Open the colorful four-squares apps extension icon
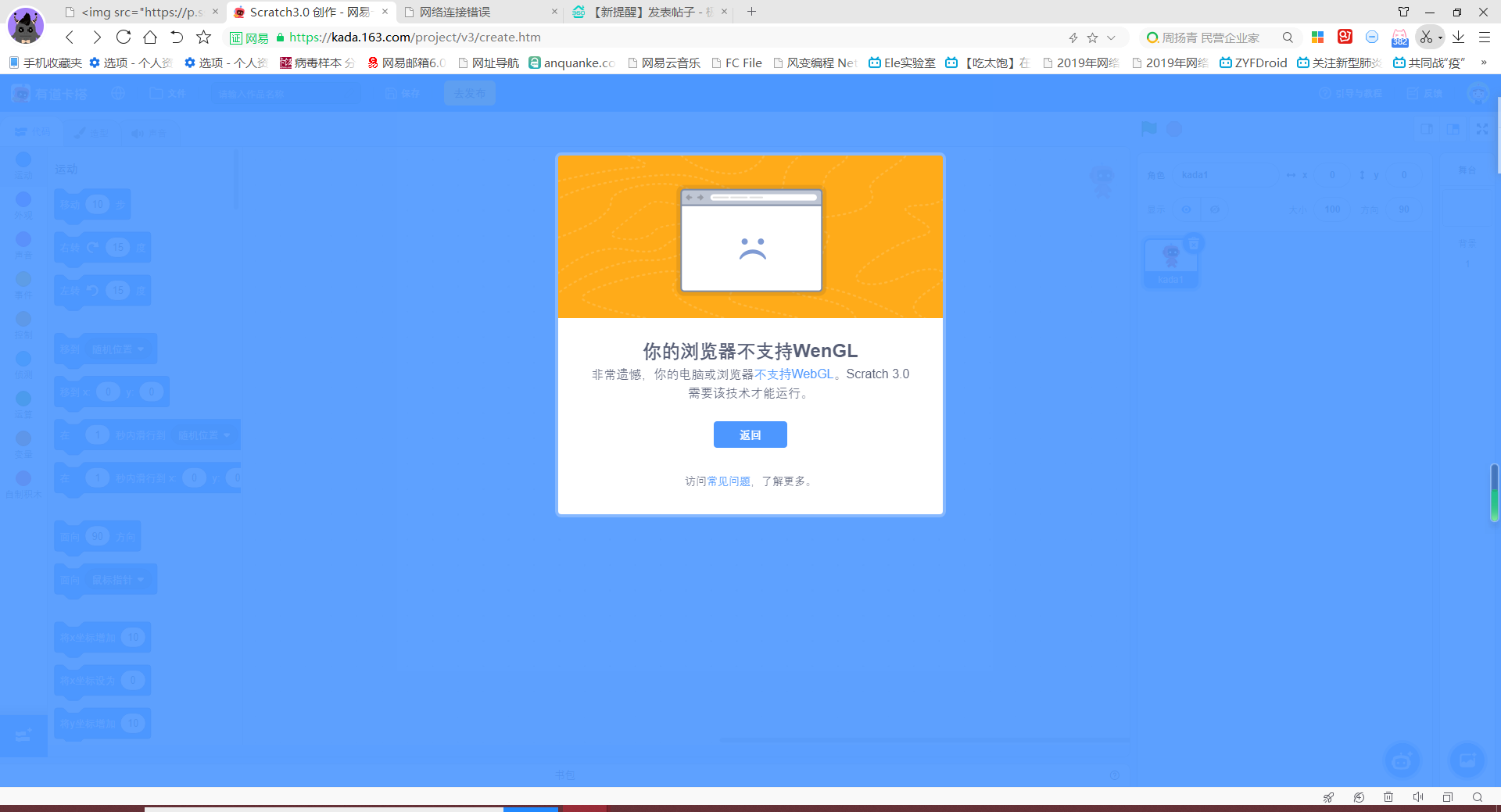Screen dimensions: 1501x812 click(1318, 37)
